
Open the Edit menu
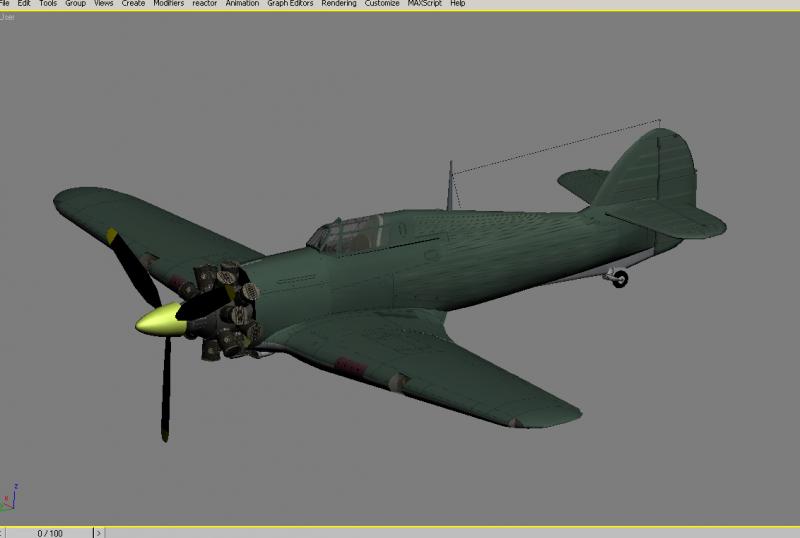tap(24, 3)
